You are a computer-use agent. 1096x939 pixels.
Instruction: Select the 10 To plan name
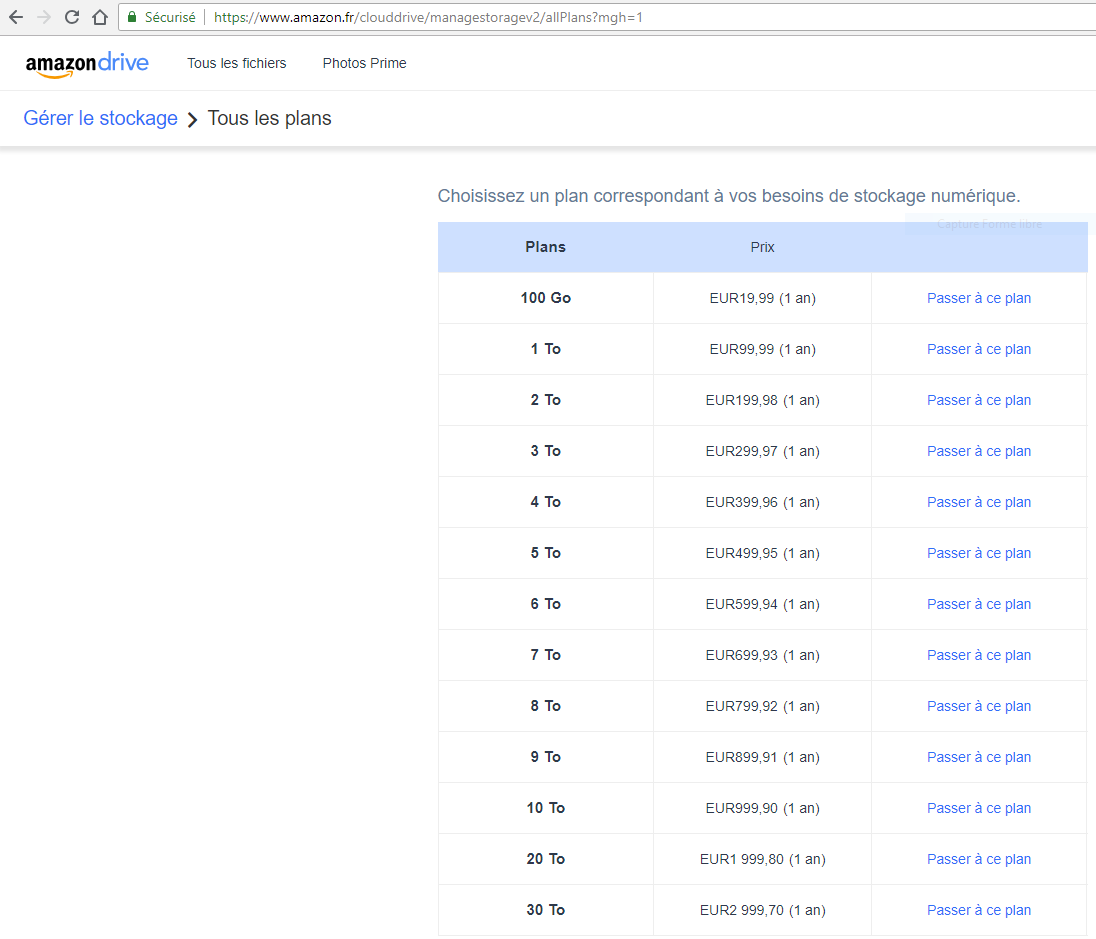point(545,808)
